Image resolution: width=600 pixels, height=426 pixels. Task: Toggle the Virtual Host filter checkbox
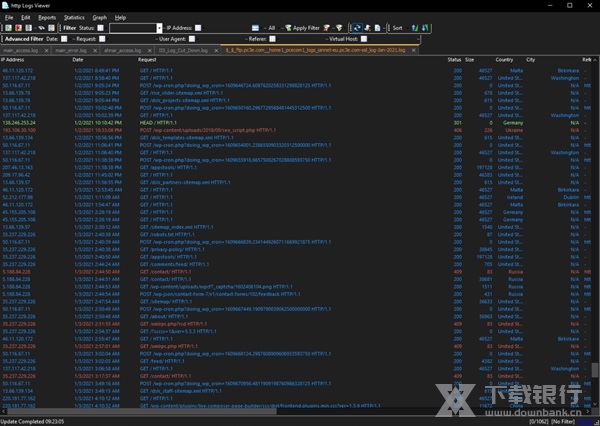tap(364, 39)
